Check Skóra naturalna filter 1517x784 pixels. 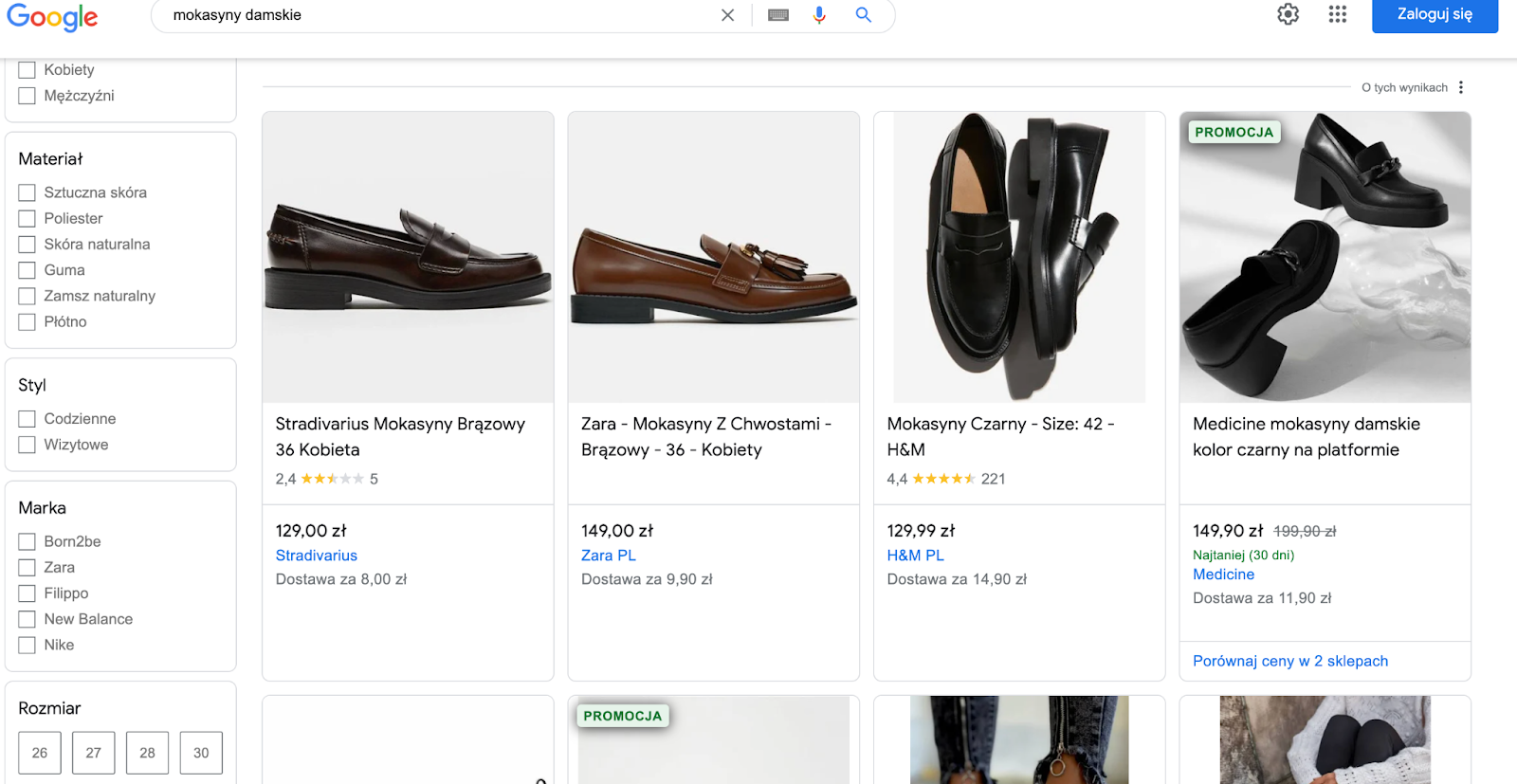click(x=27, y=245)
